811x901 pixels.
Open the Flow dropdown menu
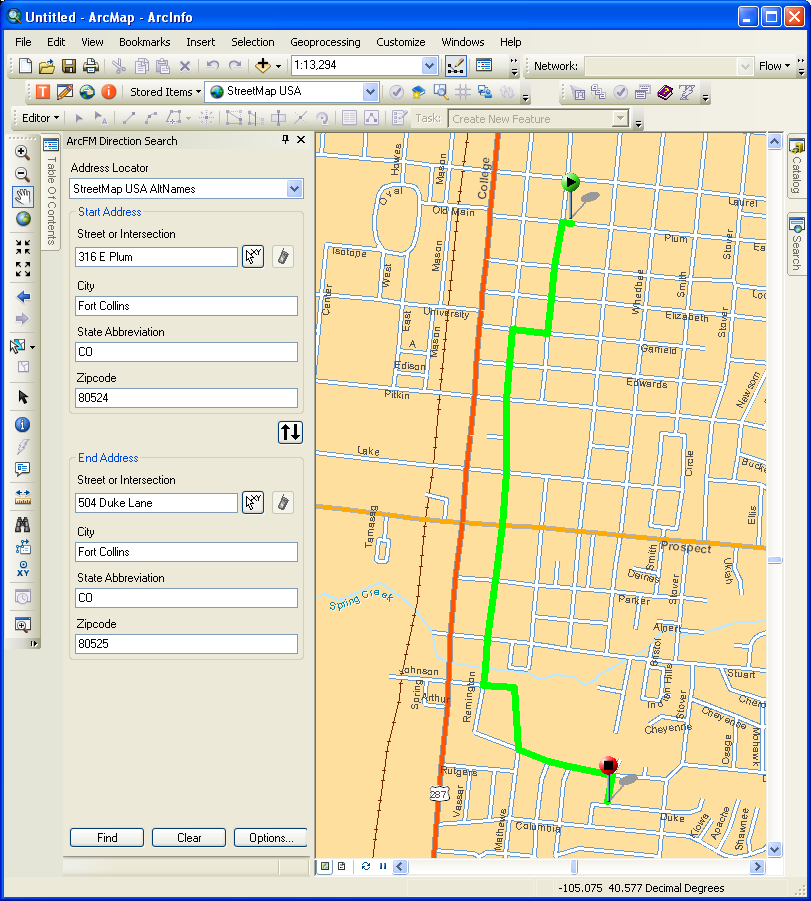point(774,66)
